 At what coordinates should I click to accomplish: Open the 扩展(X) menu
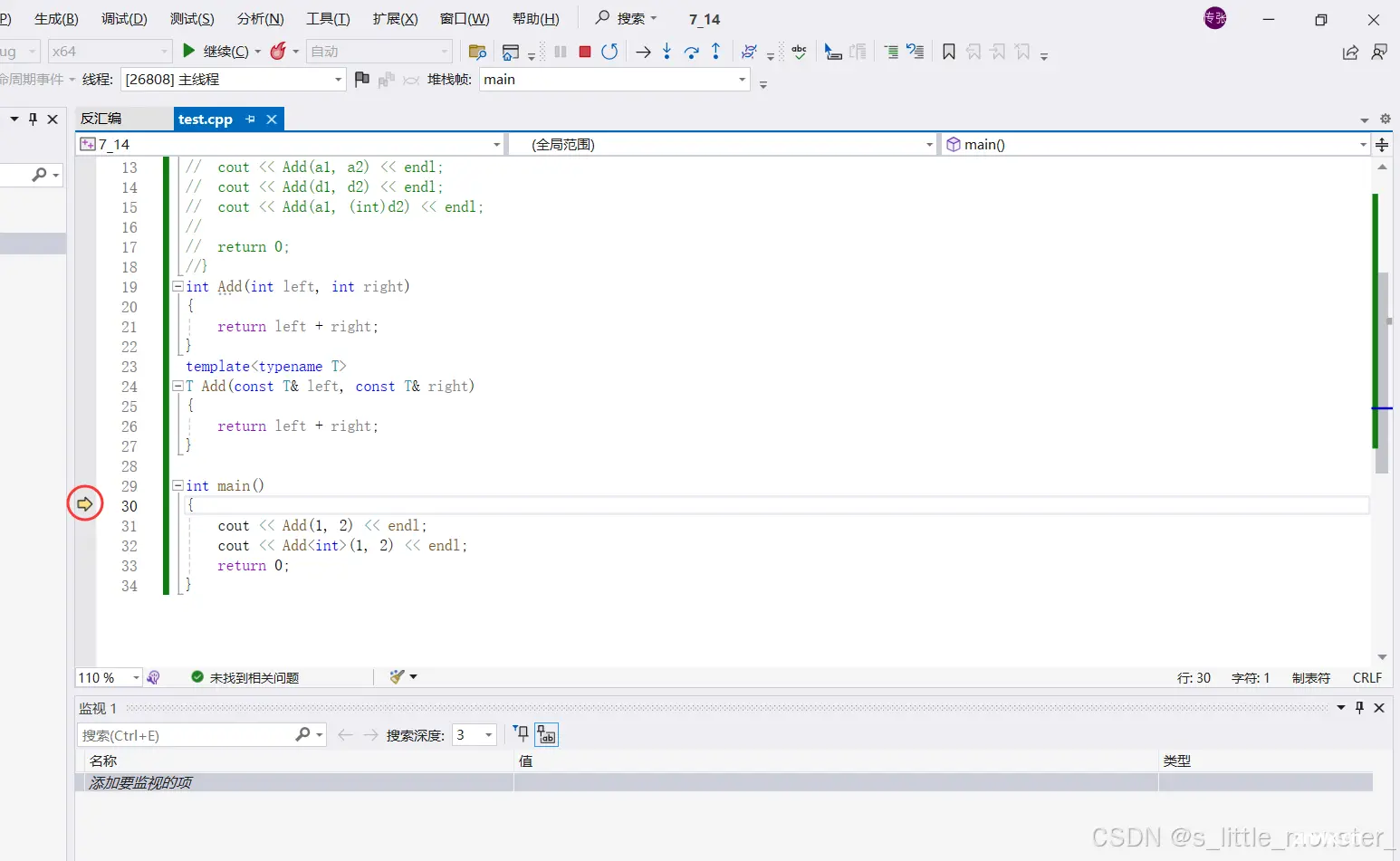pyautogui.click(x=395, y=18)
